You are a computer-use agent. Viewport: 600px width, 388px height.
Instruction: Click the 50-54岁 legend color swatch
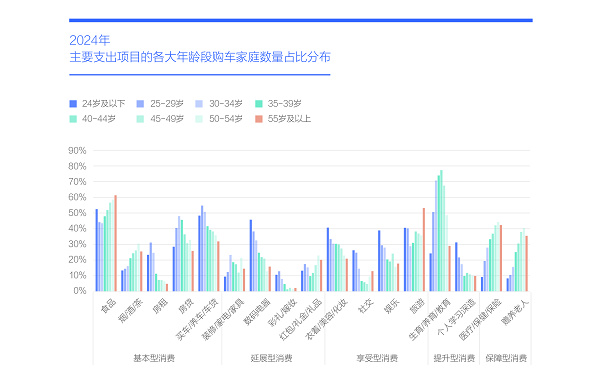(x=199, y=119)
